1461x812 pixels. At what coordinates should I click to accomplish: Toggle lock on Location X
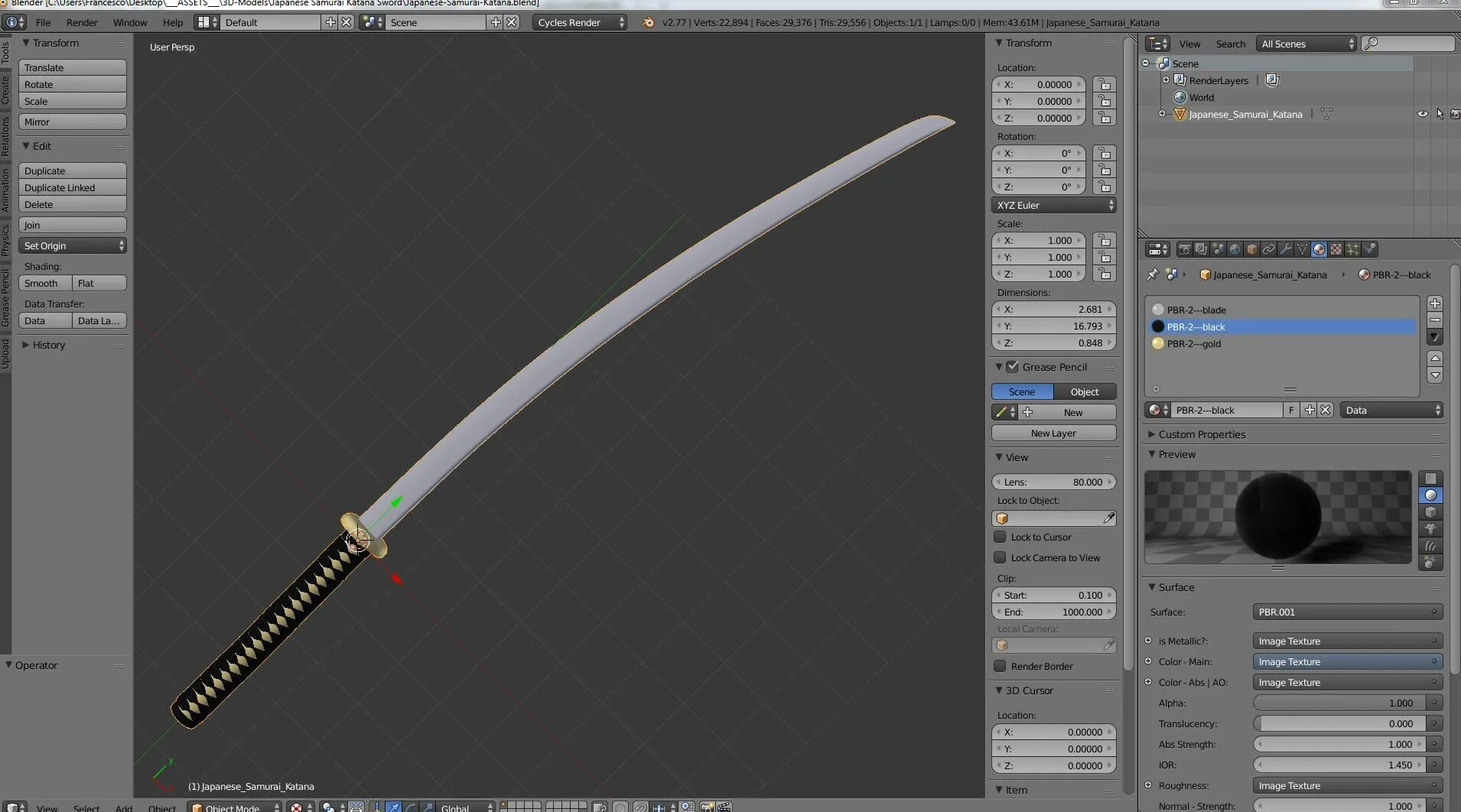tap(1104, 85)
